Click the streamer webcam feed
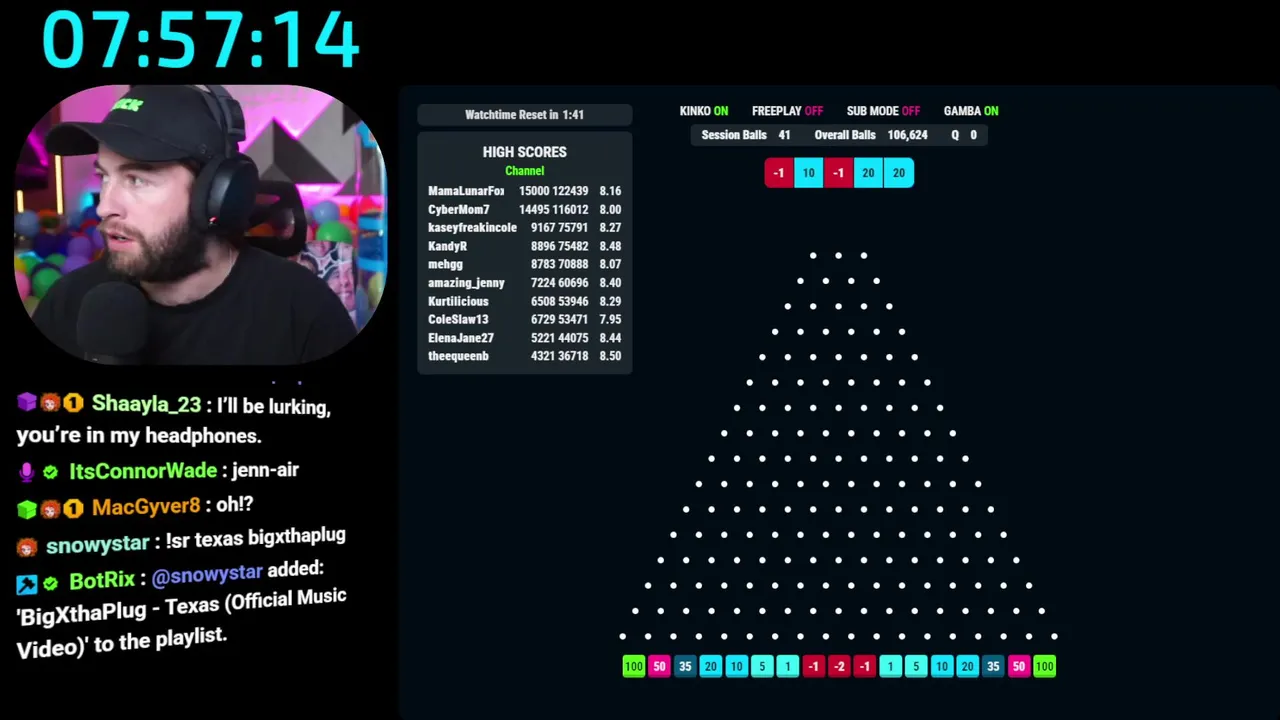The height and width of the screenshot is (720, 1280). [x=200, y=225]
